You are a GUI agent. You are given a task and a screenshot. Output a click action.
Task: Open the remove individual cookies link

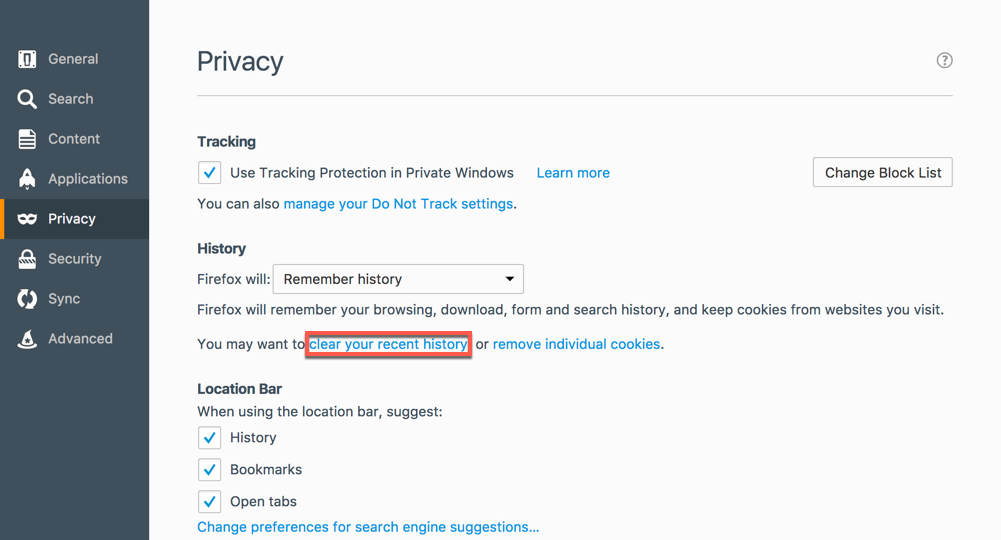coord(576,344)
